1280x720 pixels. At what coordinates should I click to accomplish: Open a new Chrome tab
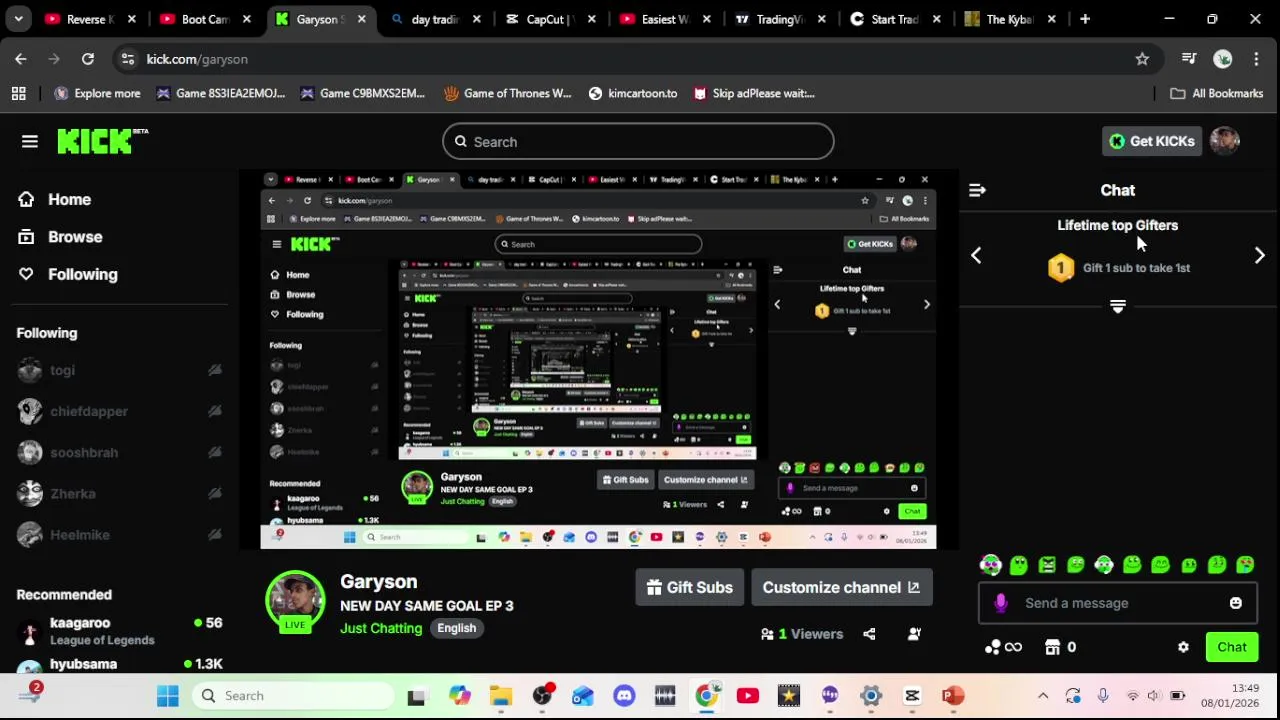[1085, 19]
